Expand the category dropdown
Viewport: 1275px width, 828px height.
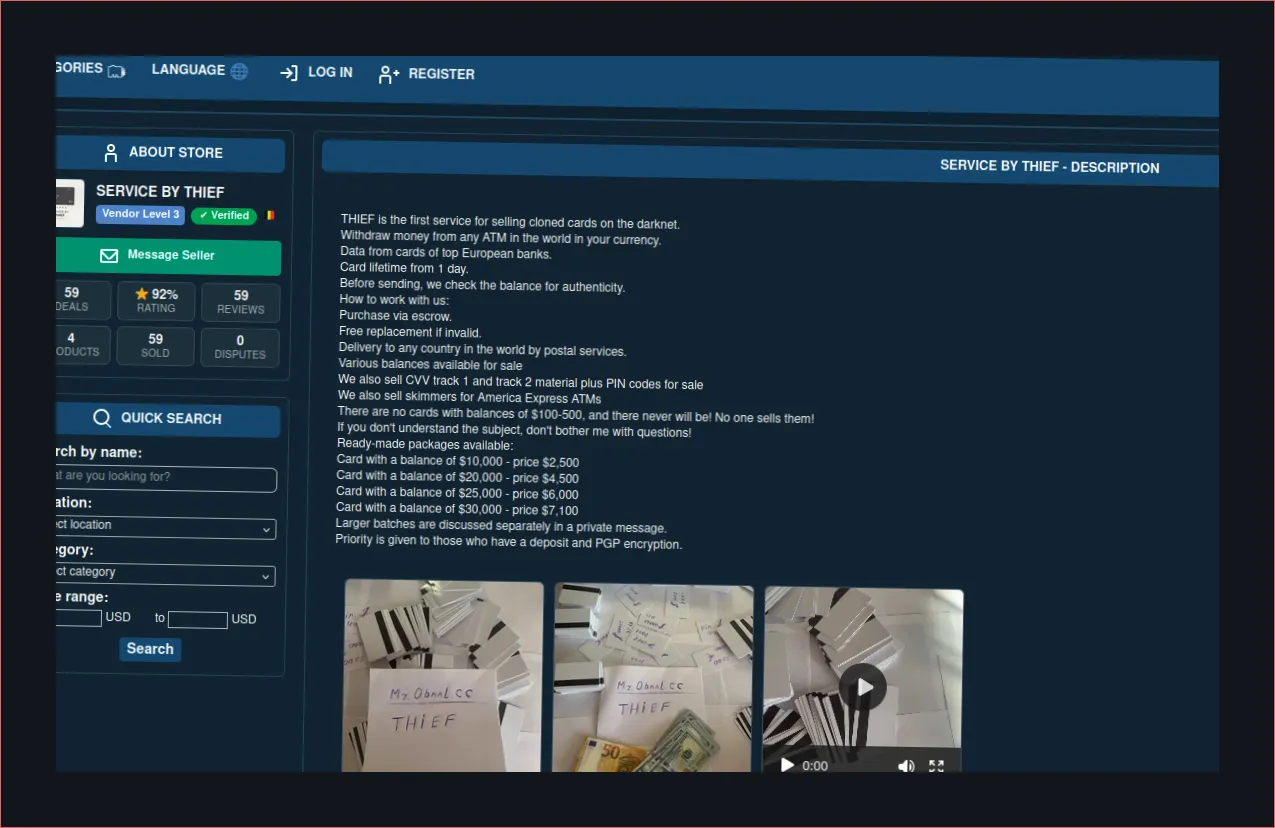166,575
